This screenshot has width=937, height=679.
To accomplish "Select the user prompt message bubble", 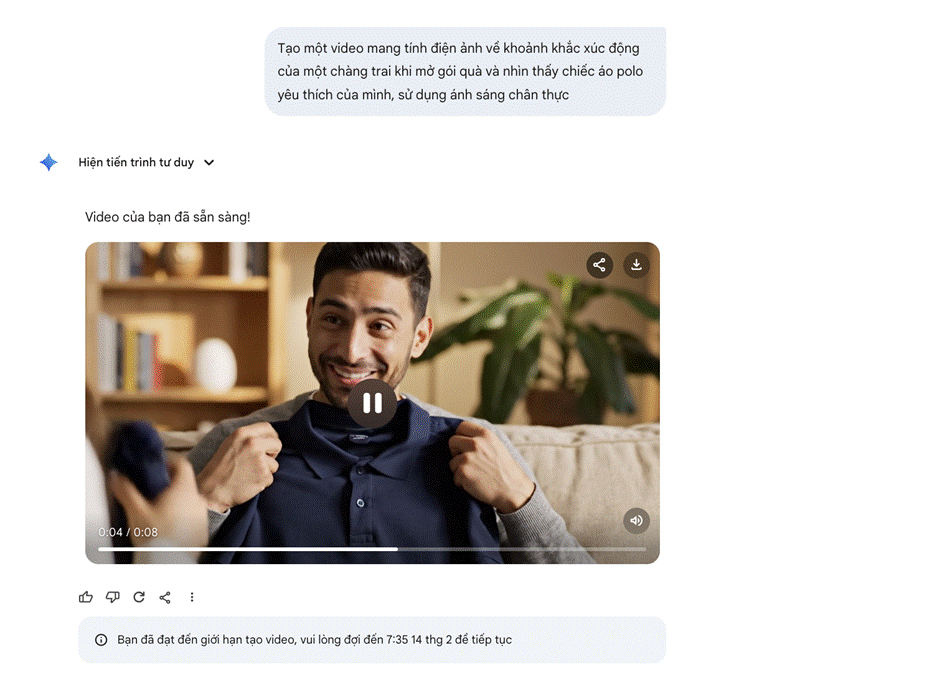I will [465, 69].
